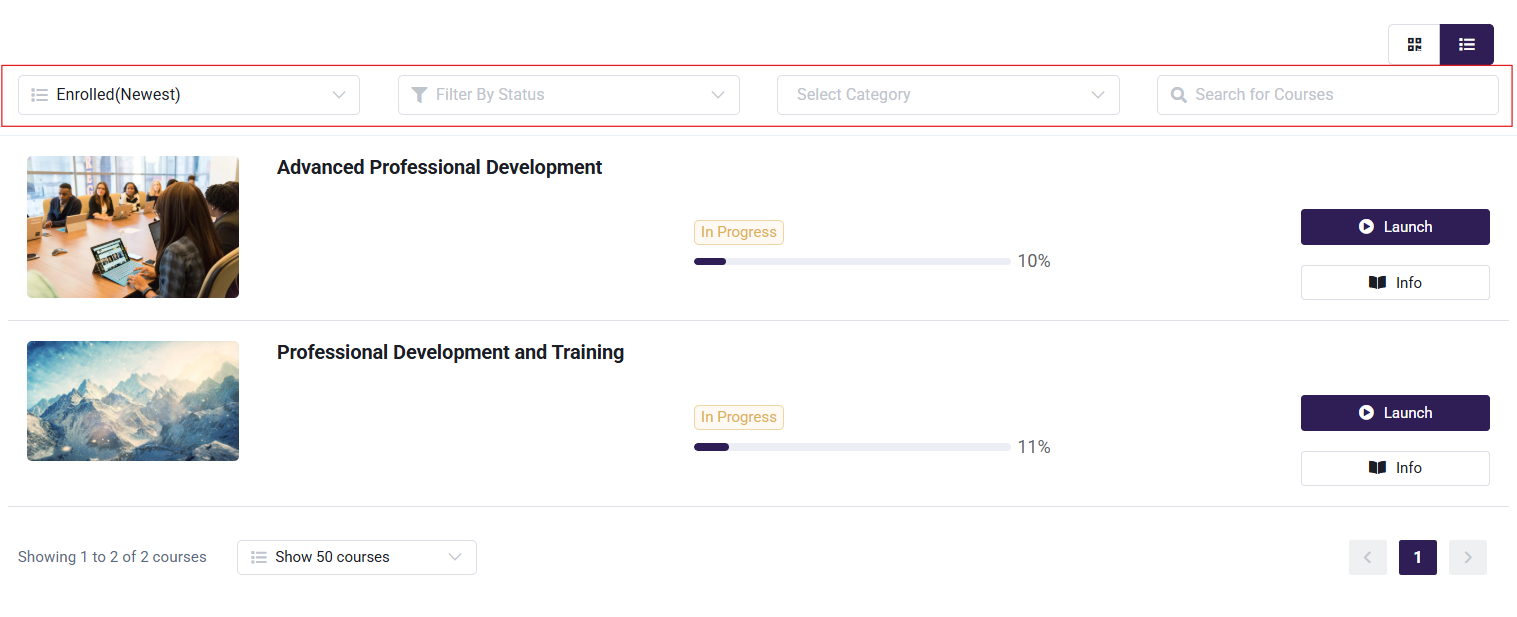This screenshot has height=617, width=1517.
Task: Open the Select Category dropdown
Action: 948,95
